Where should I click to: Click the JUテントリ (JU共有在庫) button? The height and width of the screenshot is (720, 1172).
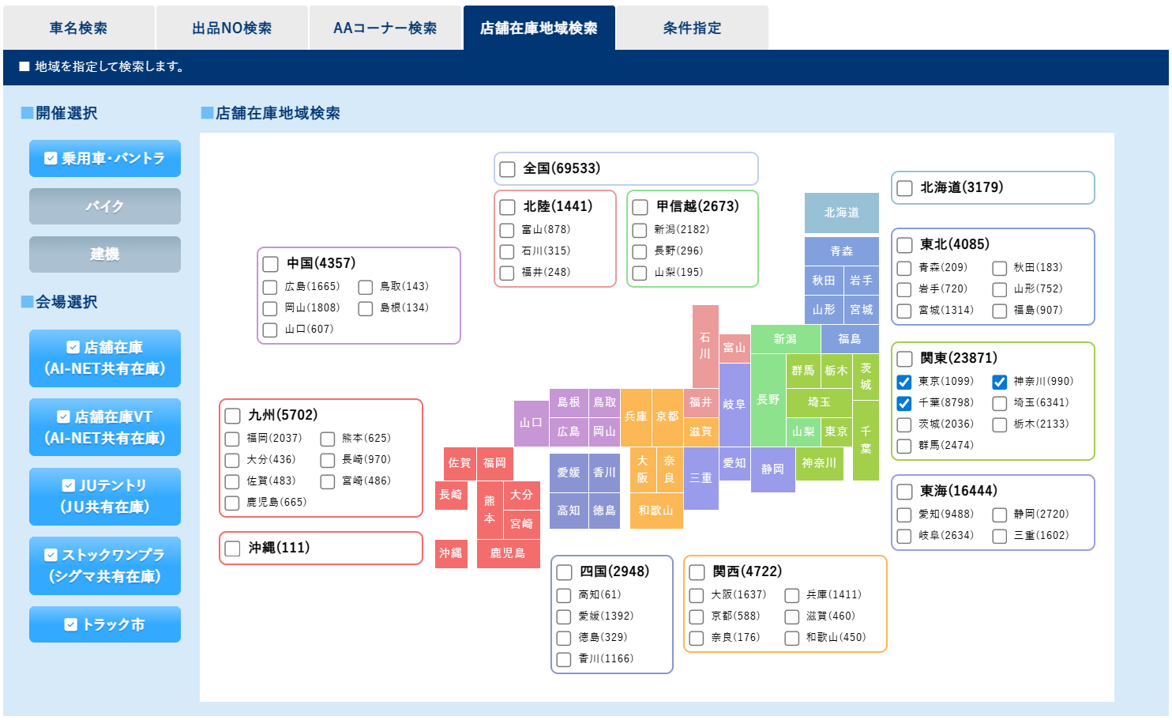[x=104, y=496]
